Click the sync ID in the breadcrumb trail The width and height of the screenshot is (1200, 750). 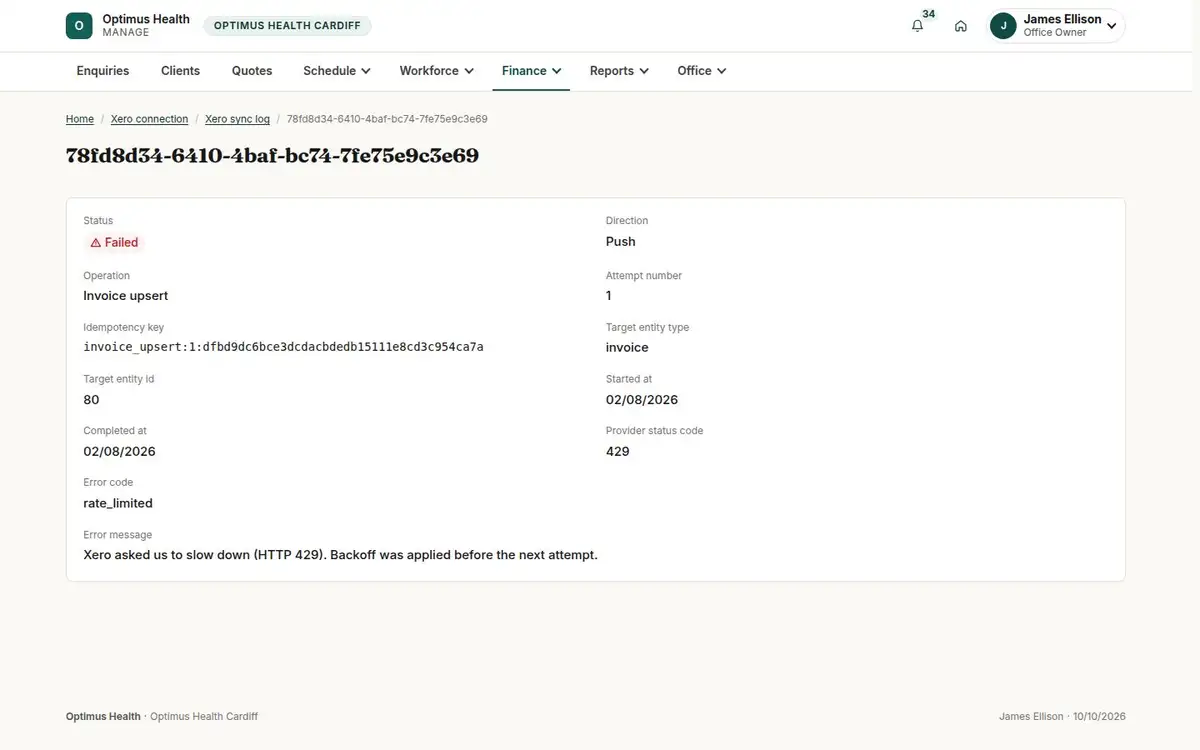click(387, 119)
